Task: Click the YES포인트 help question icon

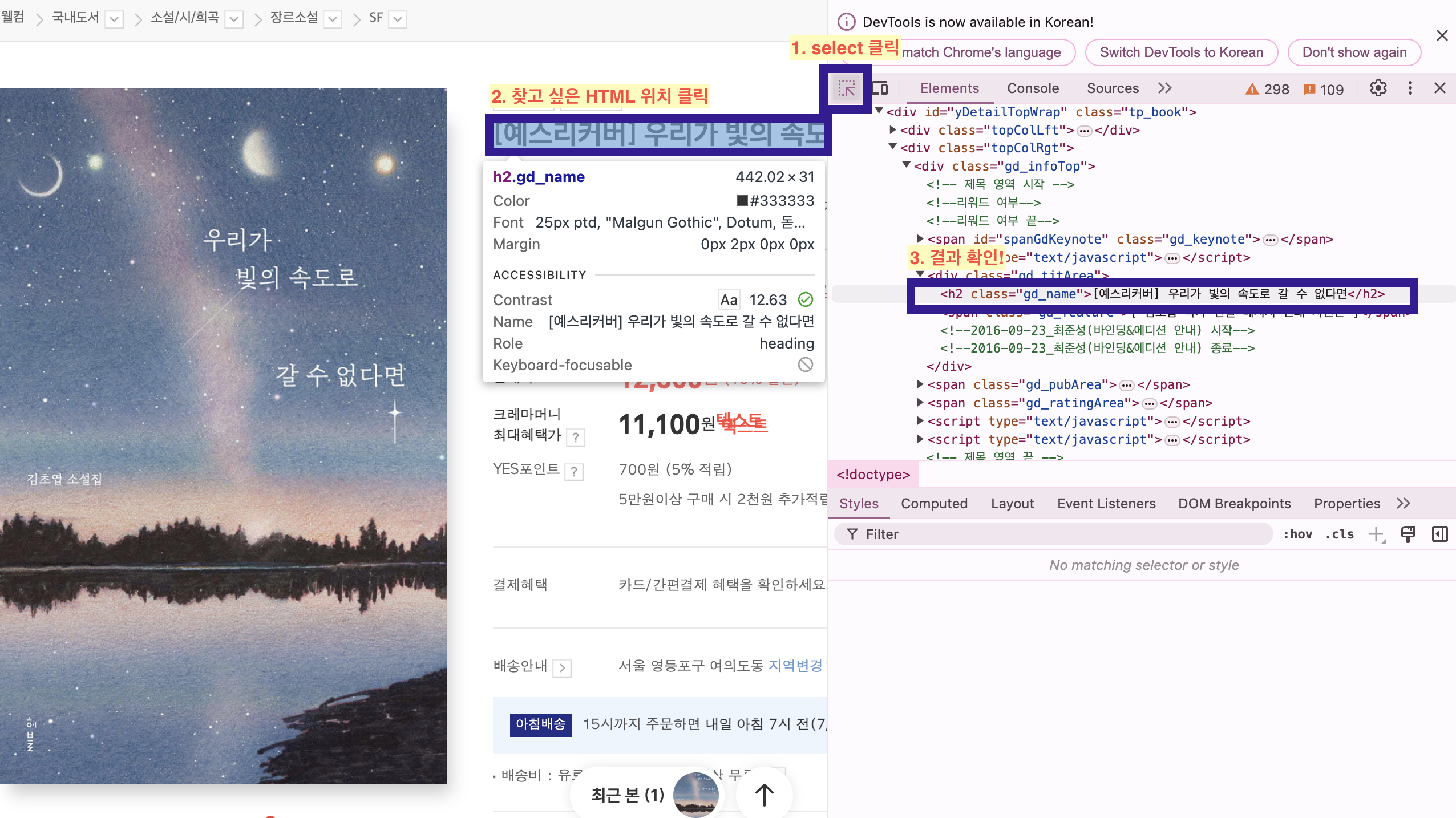Action: click(x=574, y=472)
